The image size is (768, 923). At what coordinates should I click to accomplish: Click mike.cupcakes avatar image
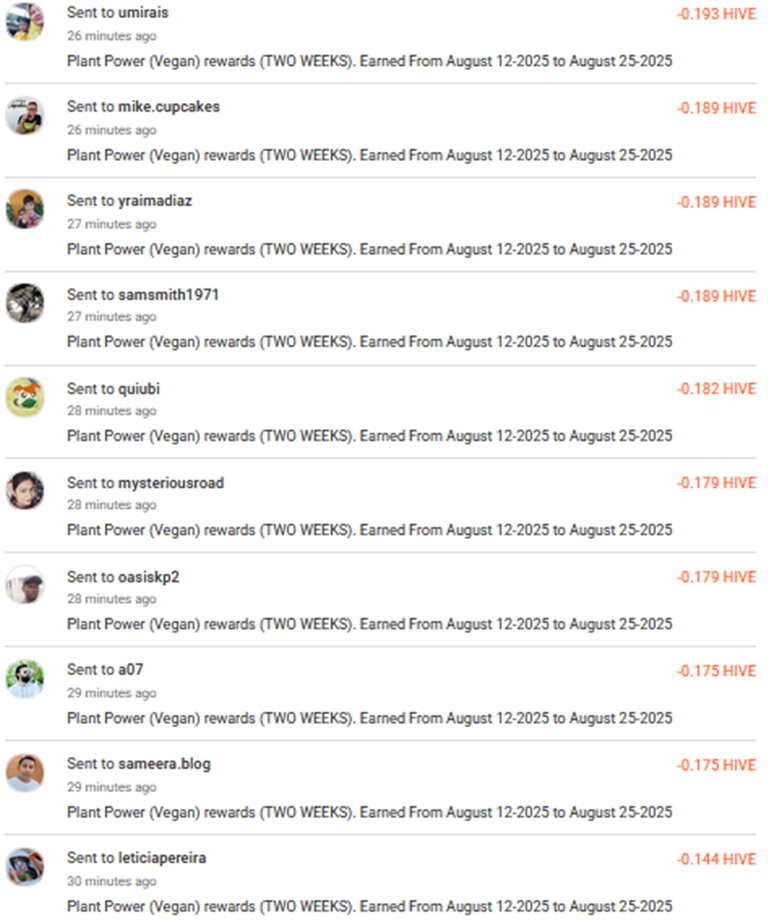25,115
